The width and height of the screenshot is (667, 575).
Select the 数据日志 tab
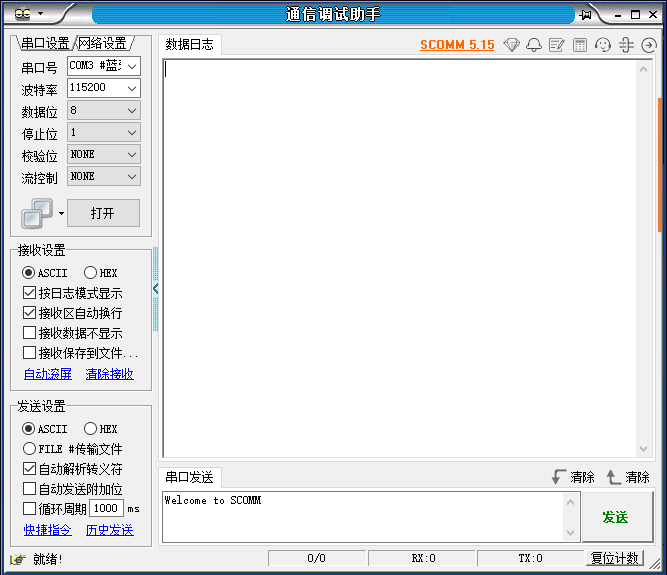click(189, 45)
